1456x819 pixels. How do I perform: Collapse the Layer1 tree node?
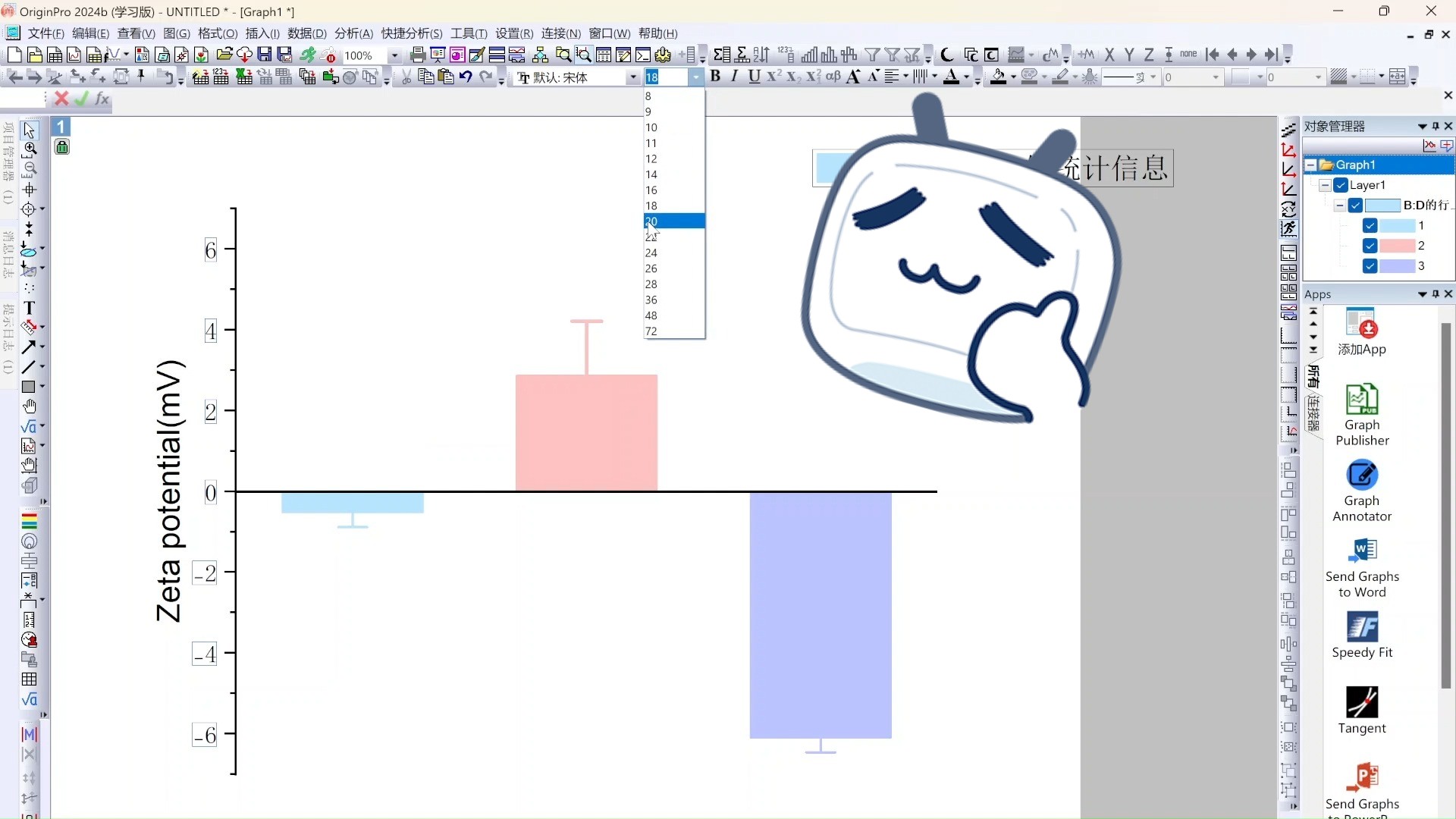pyautogui.click(x=1325, y=185)
